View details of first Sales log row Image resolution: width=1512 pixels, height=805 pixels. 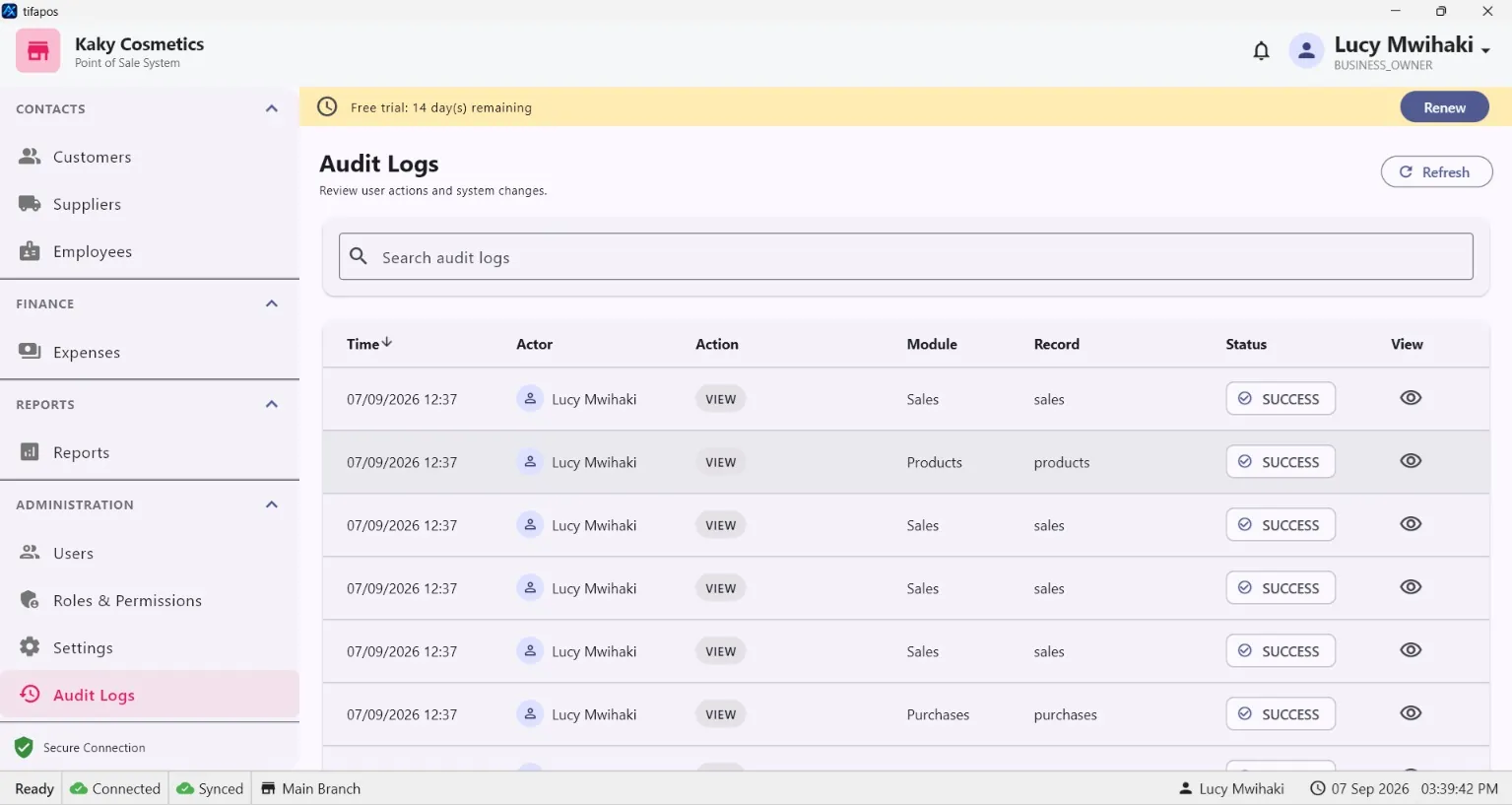[1411, 398]
